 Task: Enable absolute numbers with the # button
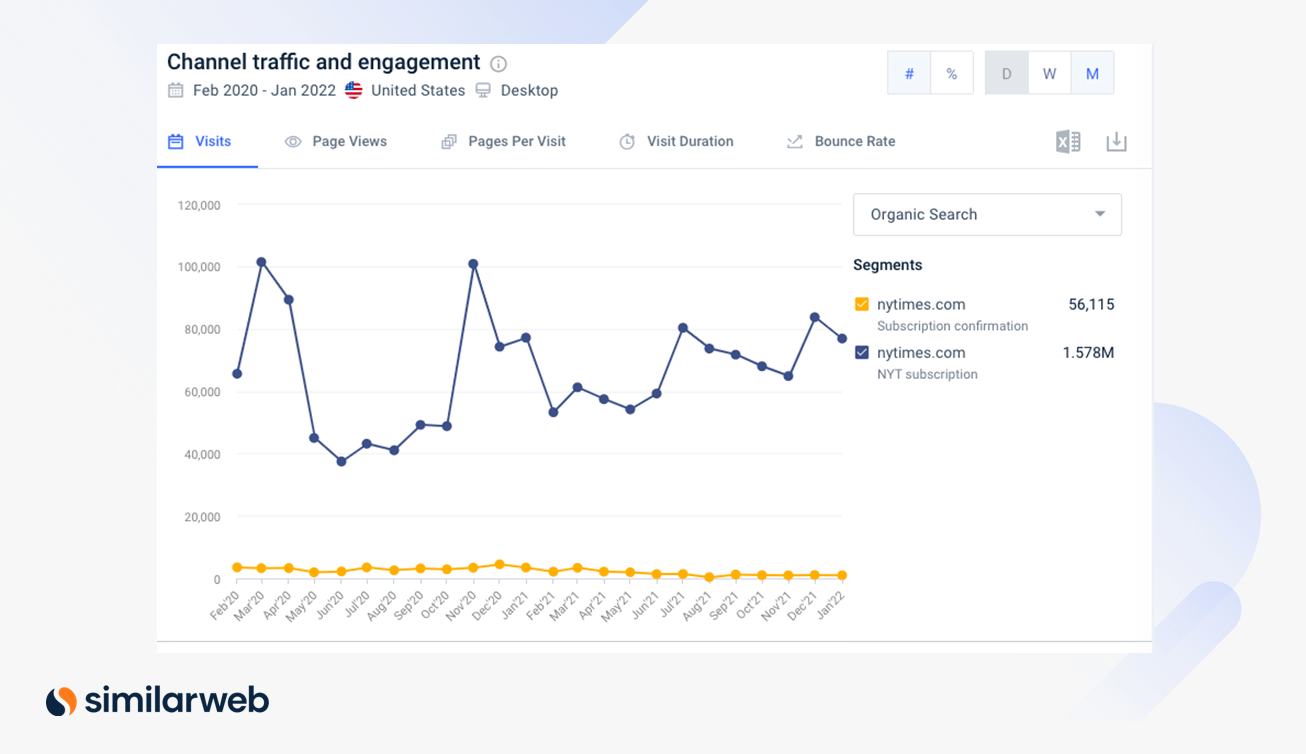pos(908,72)
